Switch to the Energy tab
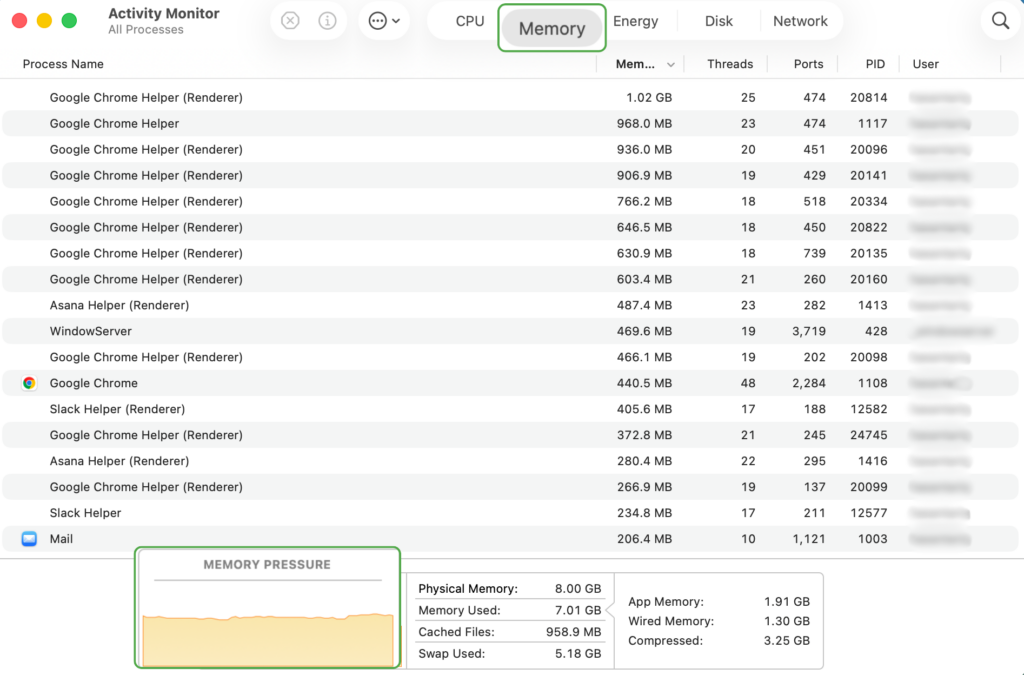The image size is (1024, 675). point(635,21)
